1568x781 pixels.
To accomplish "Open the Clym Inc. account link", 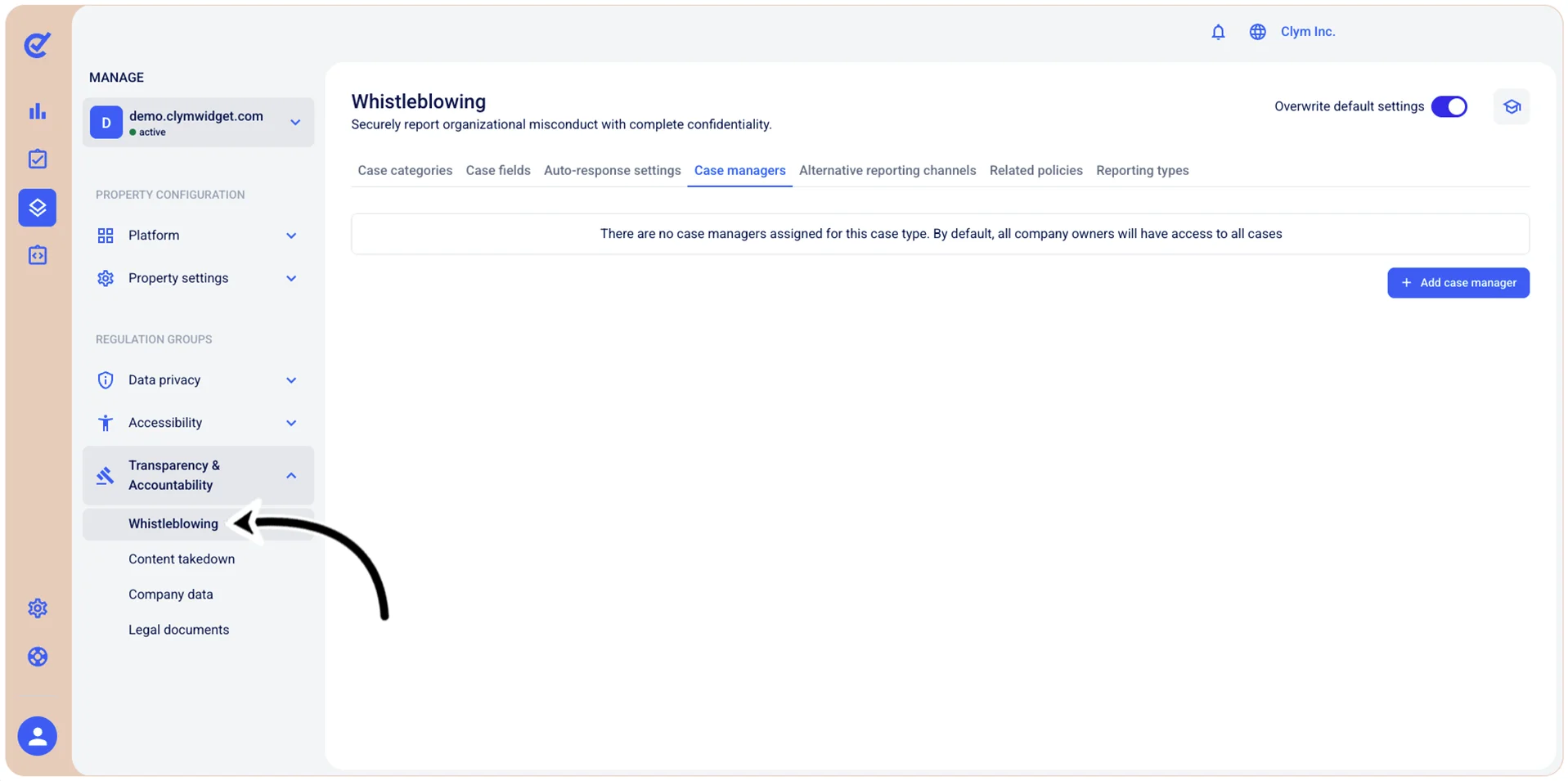I will coord(1308,32).
